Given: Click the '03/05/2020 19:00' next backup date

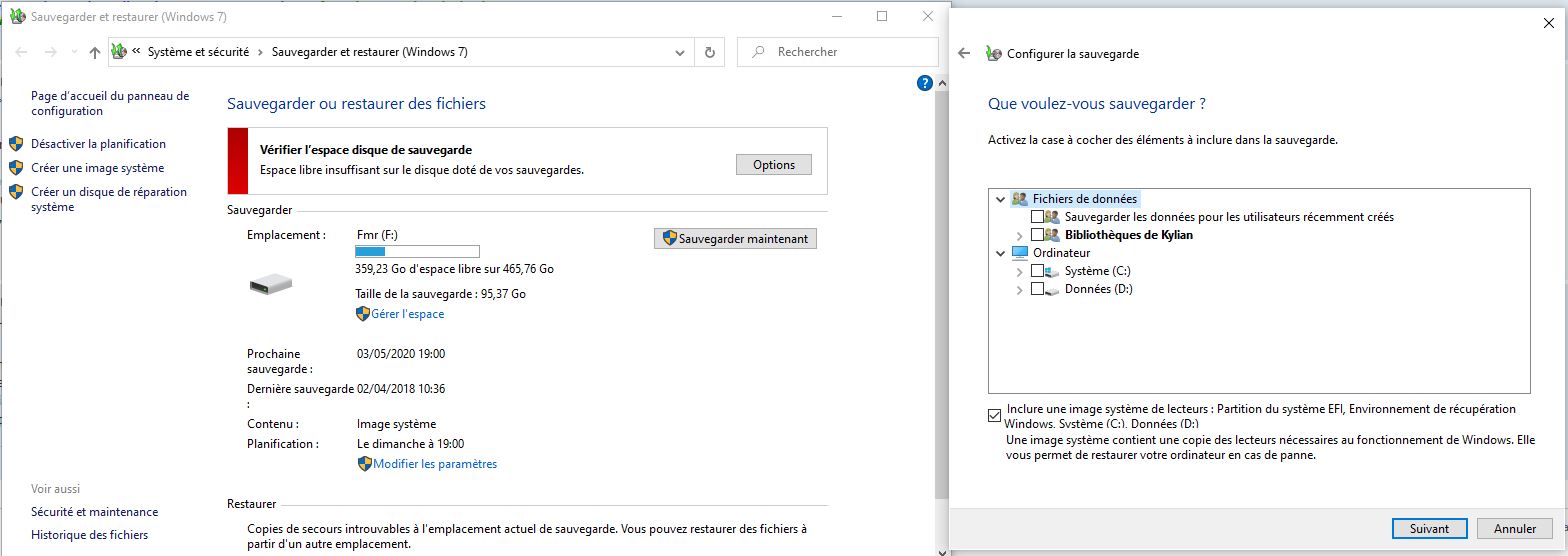Looking at the screenshot, I should 401,354.
